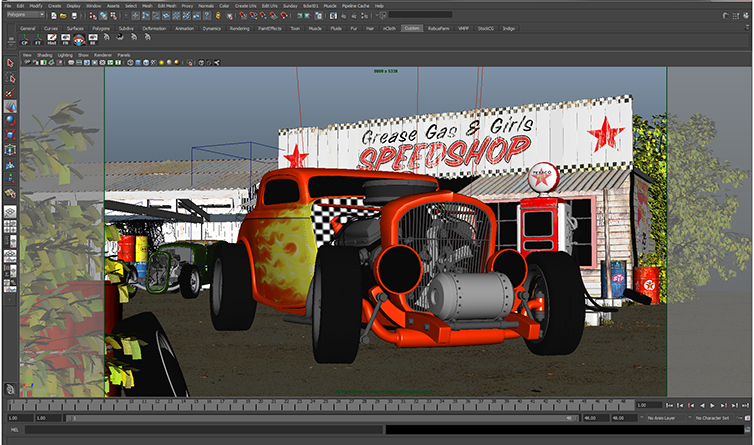The height and width of the screenshot is (445, 754).
Task: Click the FR shelf button
Action: click(x=65, y=39)
